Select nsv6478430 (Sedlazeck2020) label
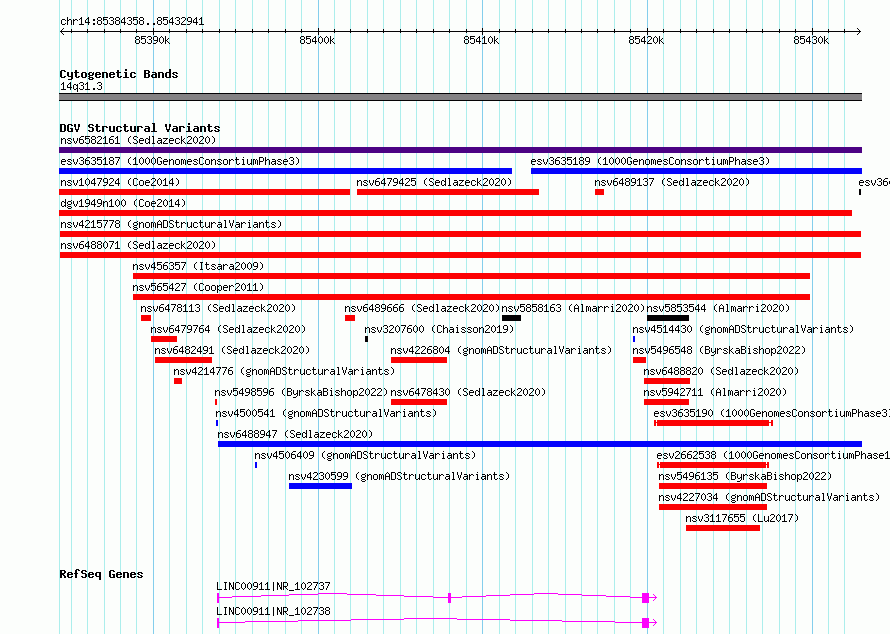The width and height of the screenshot is (890, 634). [x=468, y=392]
